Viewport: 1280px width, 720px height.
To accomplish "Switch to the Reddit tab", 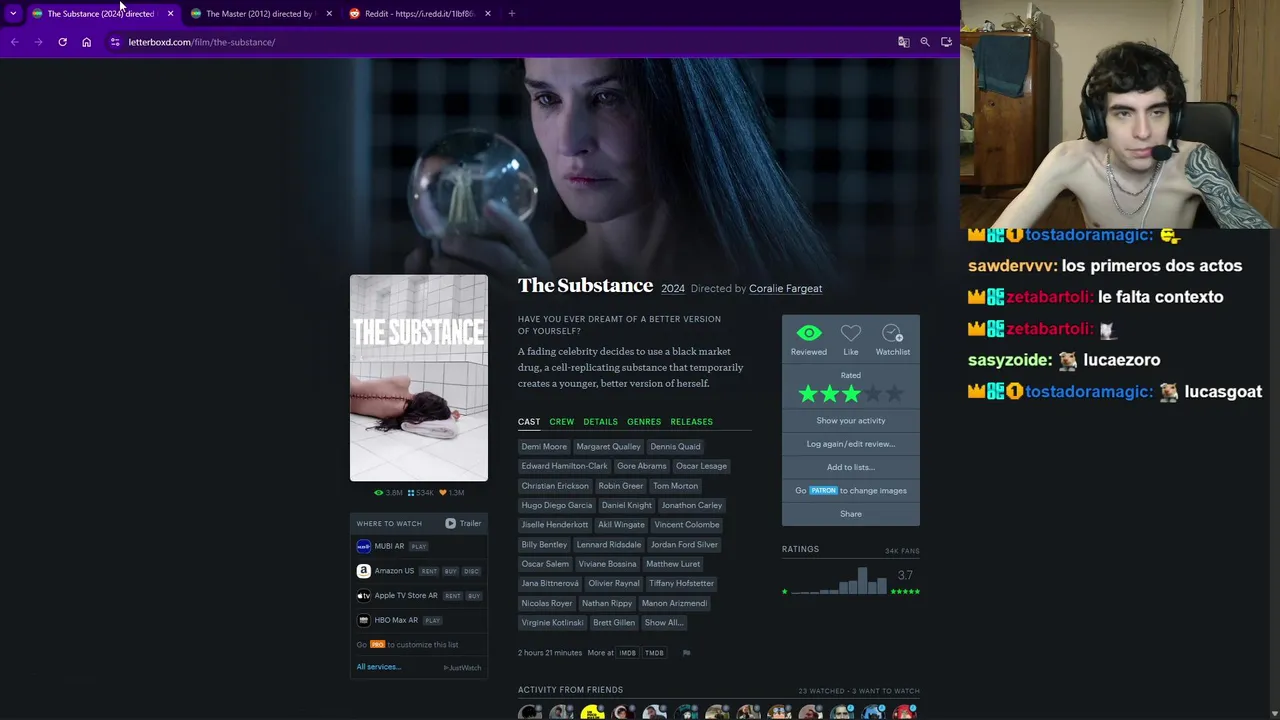I will click(x=418, y=13).
